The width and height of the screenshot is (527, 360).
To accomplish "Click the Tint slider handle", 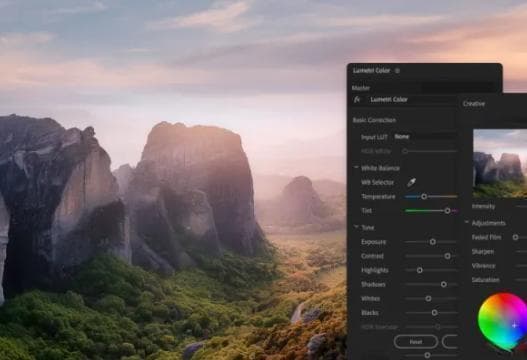I will [447, 211].
